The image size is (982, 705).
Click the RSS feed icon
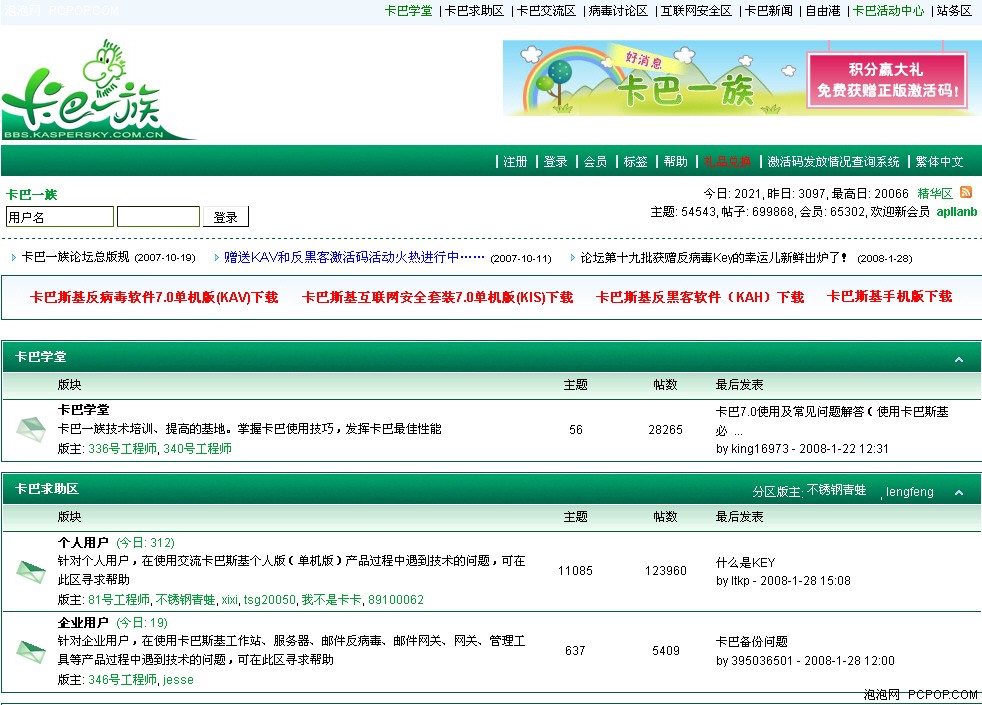pyautogui.click(x=966, y=192)
